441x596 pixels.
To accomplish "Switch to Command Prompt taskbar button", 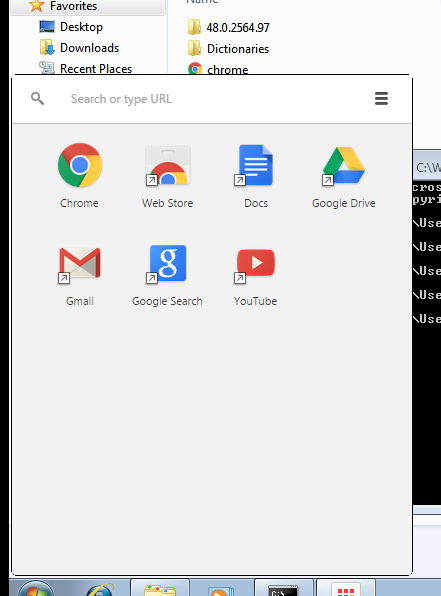I will [x=283, y=588].
